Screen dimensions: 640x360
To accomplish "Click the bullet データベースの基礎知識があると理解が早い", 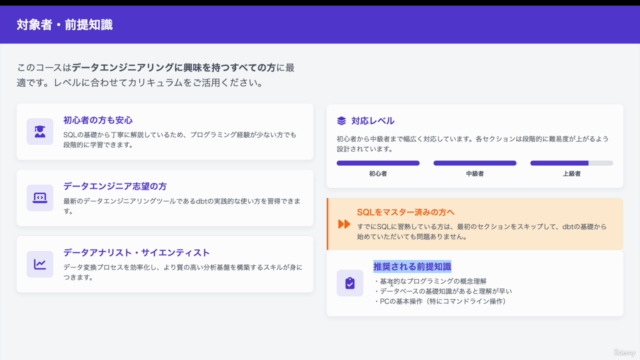I will (443, 291).
